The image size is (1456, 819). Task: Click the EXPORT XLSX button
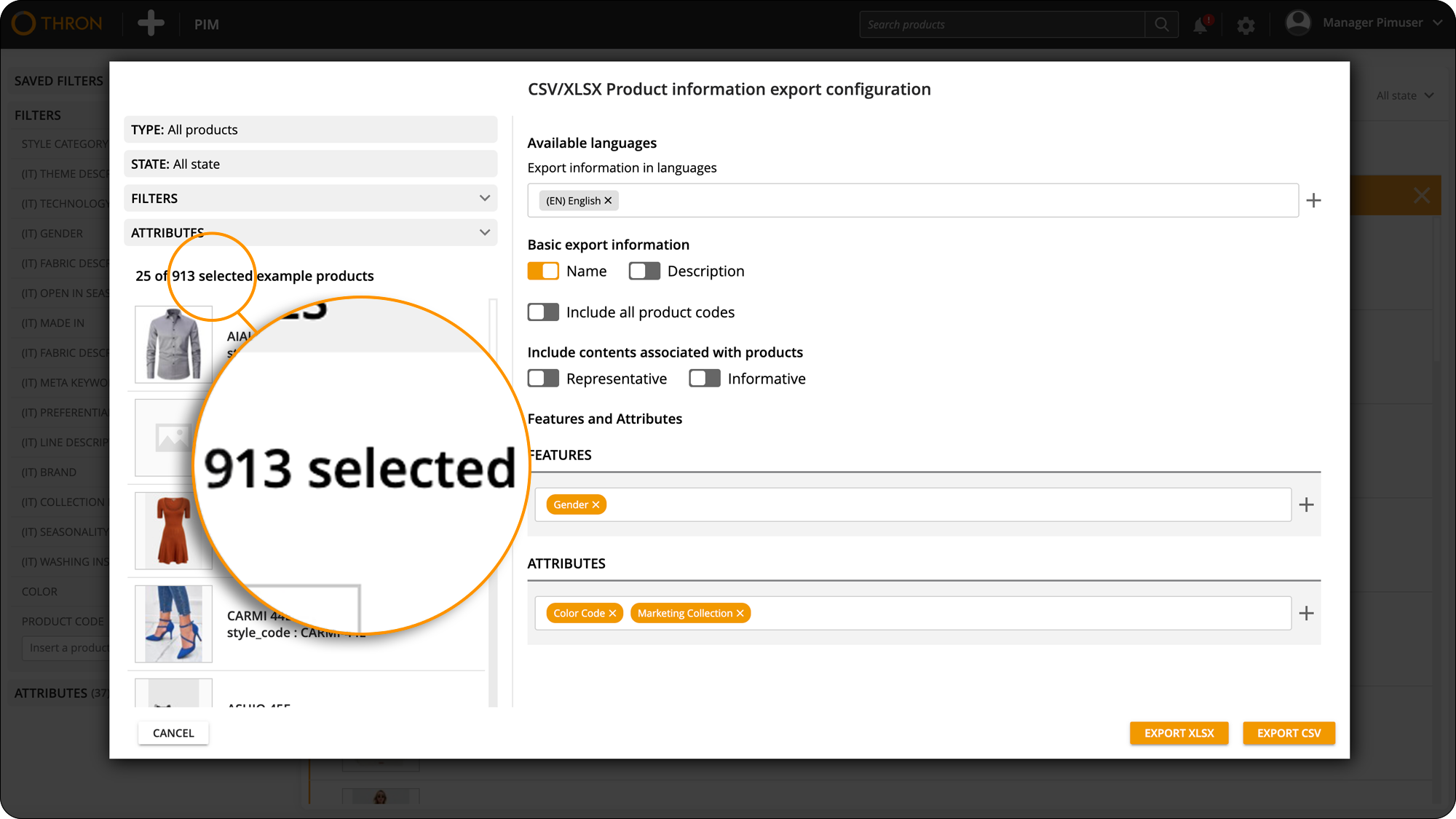click(1179, 733)
